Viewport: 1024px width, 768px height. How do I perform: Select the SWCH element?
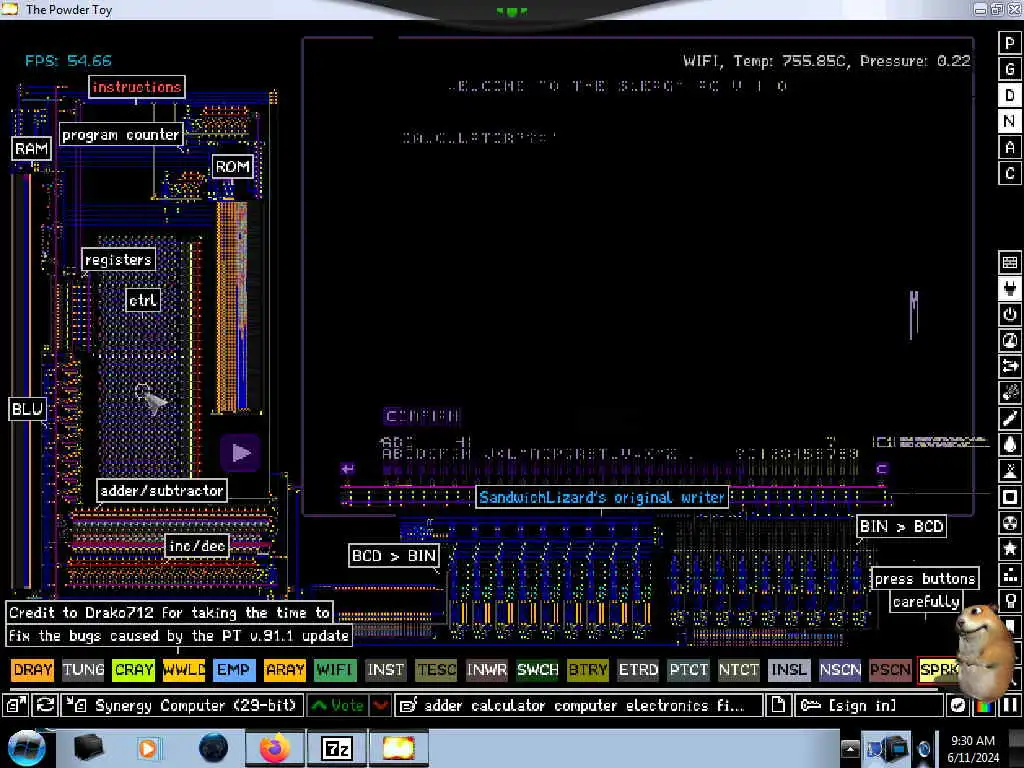[x=537, y=670]
